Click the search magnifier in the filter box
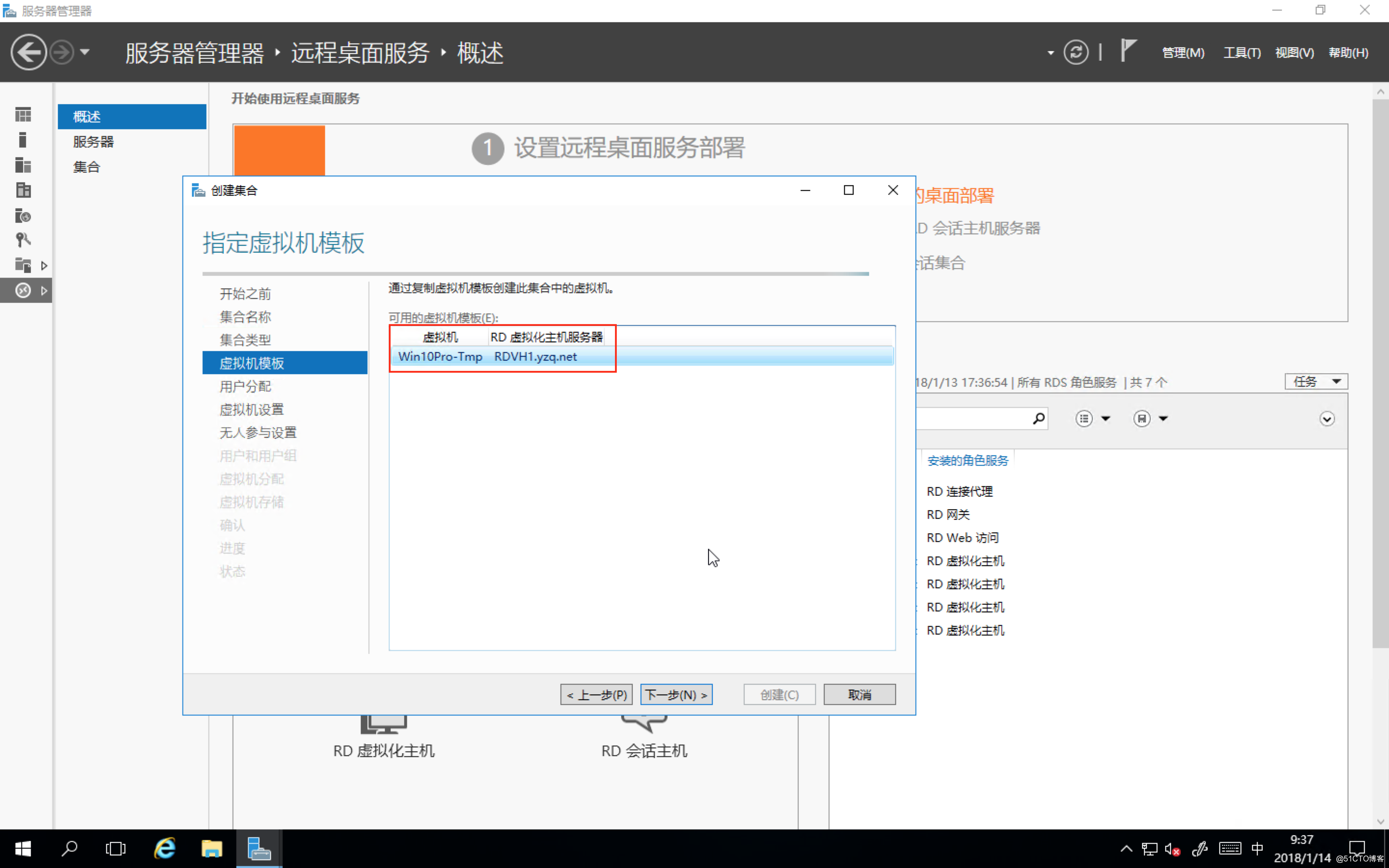The height and width of the screenshot is (868, 1389). [x=1038, y=419]
